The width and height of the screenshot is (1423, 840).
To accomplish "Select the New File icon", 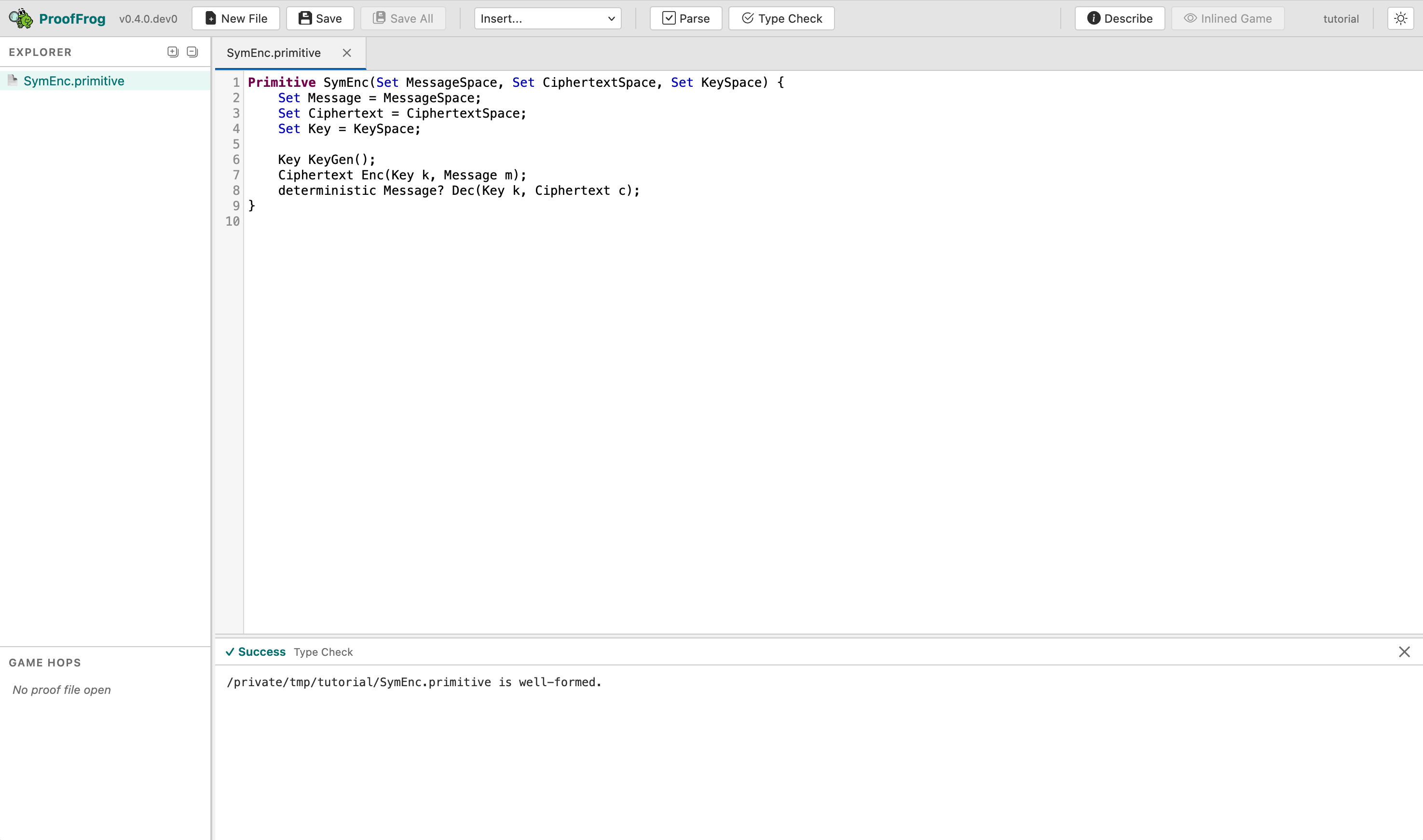I will (210, 18).
